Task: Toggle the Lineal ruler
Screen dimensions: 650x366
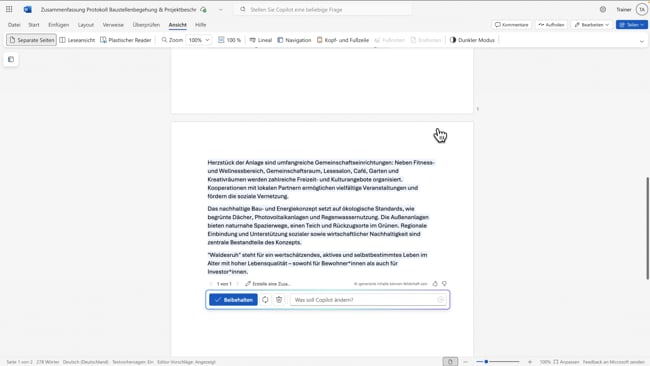Action: [261, 40]
